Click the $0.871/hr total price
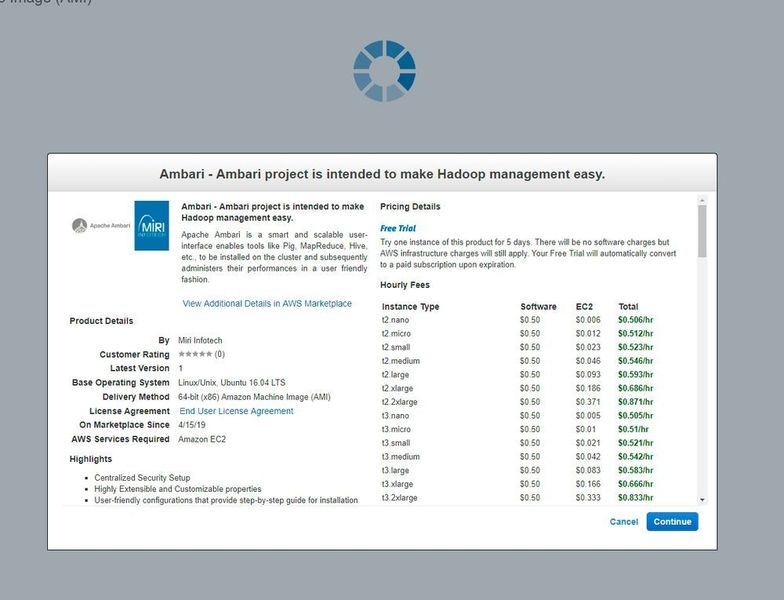The height and width of the screenshot is (600, 784). (636, 402)
